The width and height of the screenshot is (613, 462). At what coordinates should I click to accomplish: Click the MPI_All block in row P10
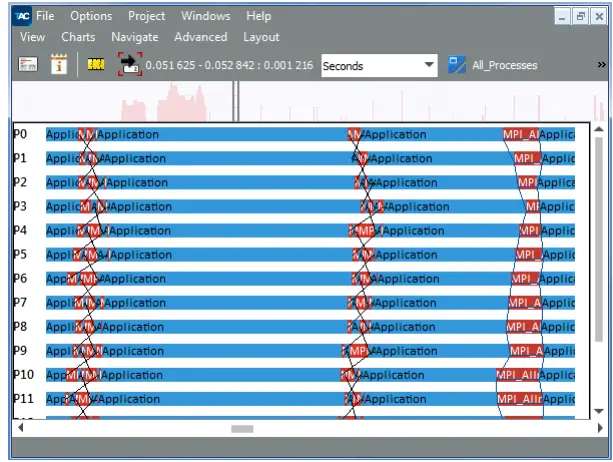[x=517, y=375]
